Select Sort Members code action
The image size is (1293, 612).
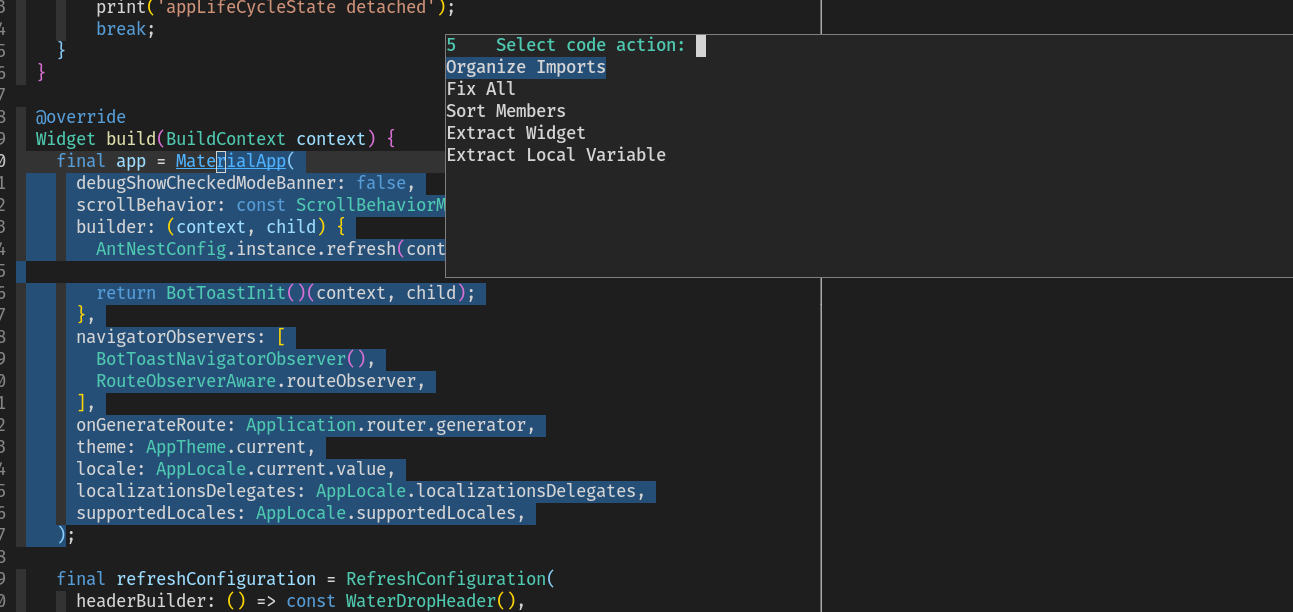[506, 111]
